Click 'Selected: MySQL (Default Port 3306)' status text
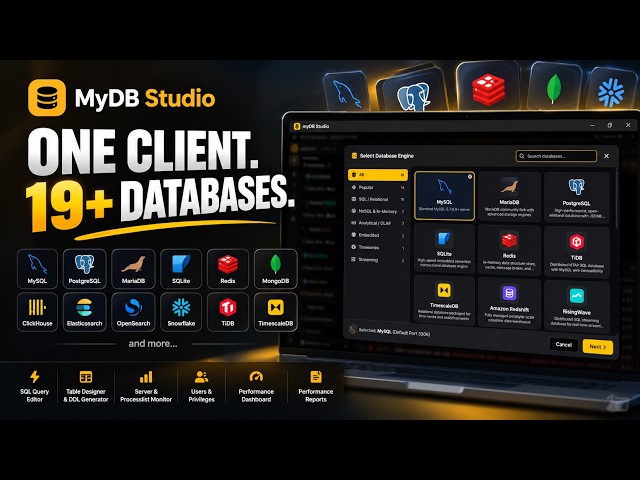The width and height of the screenshot is (640, 480). [394, 332]
